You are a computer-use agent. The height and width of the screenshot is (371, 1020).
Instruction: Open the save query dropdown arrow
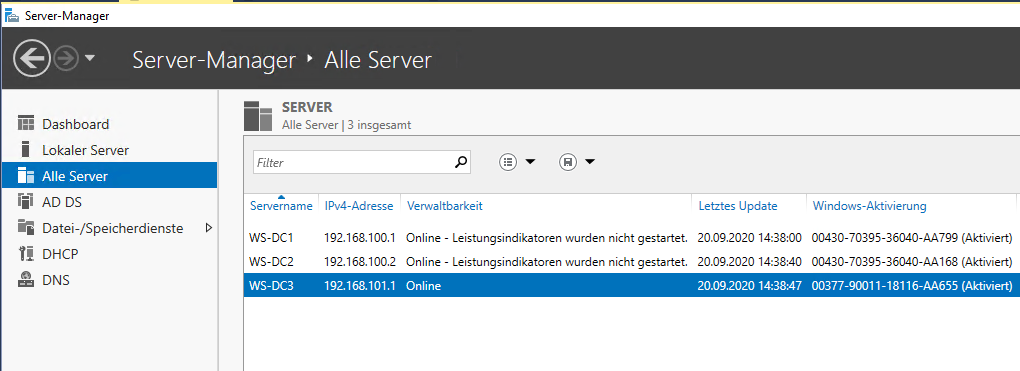(590, 162)
